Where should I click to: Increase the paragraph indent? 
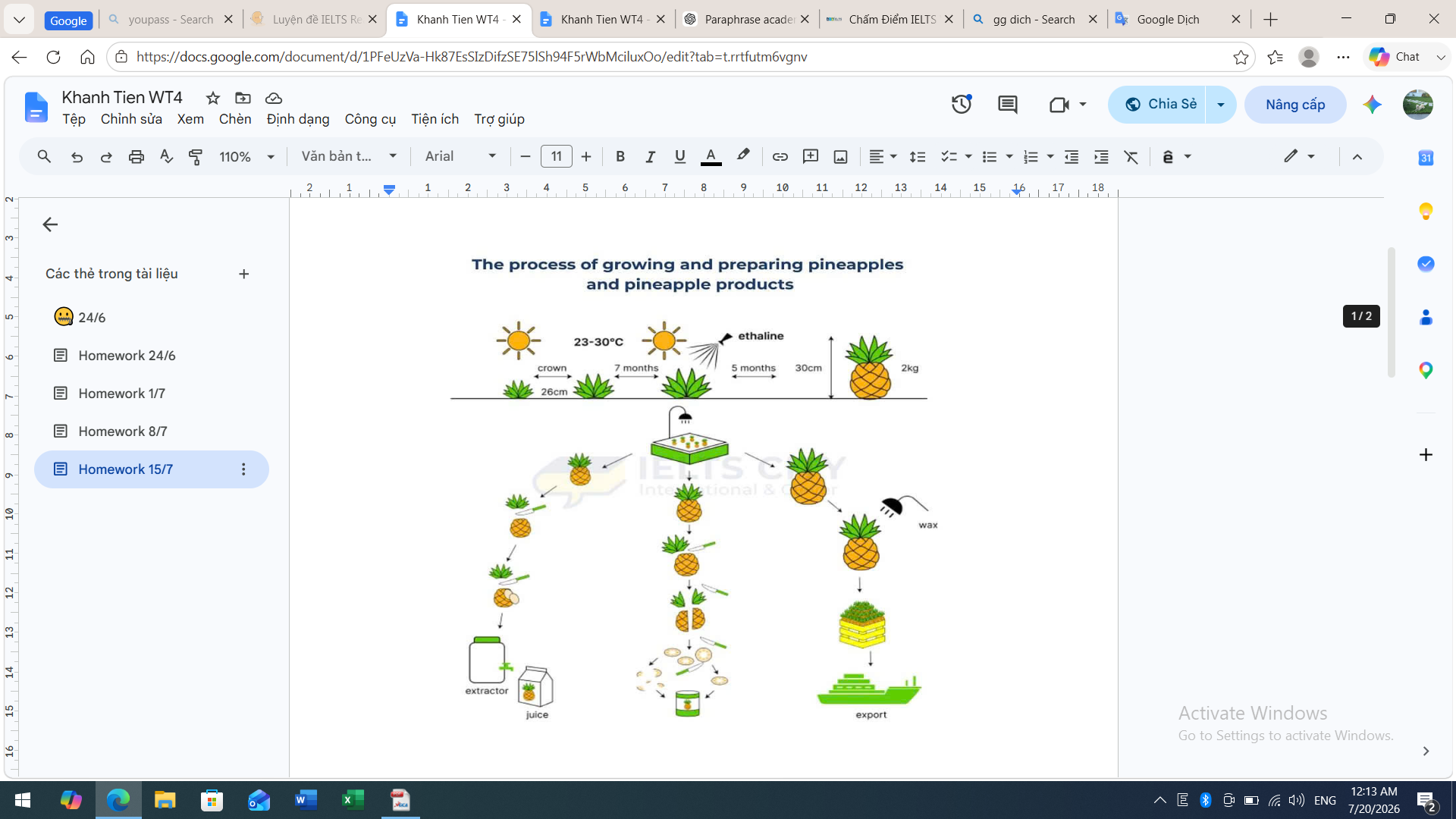[x=1101, y=156]
